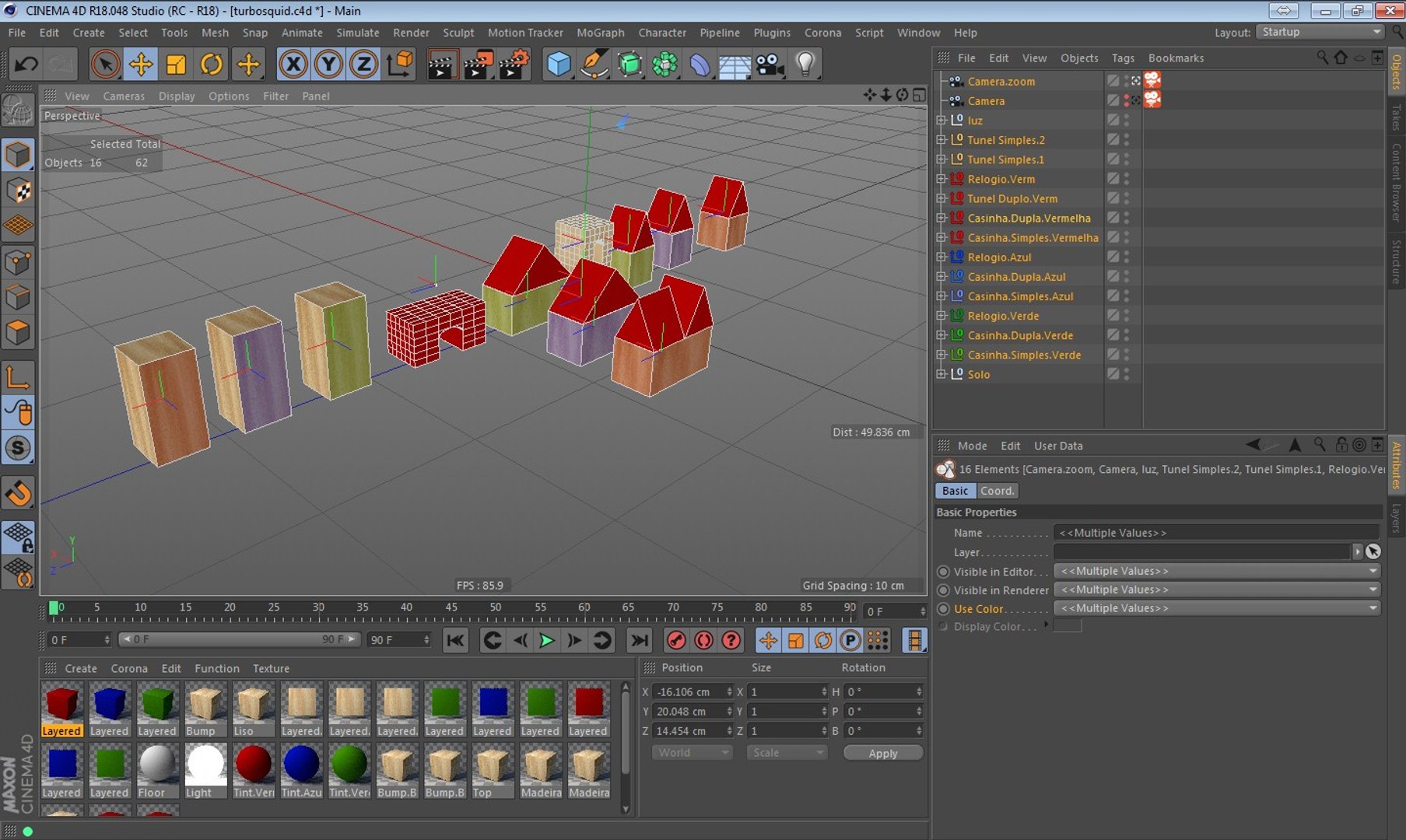Image resolution: width=1406 pixels, height=840 pixels.
Task: Add a Camera object icon
Action: click(770, 64)
